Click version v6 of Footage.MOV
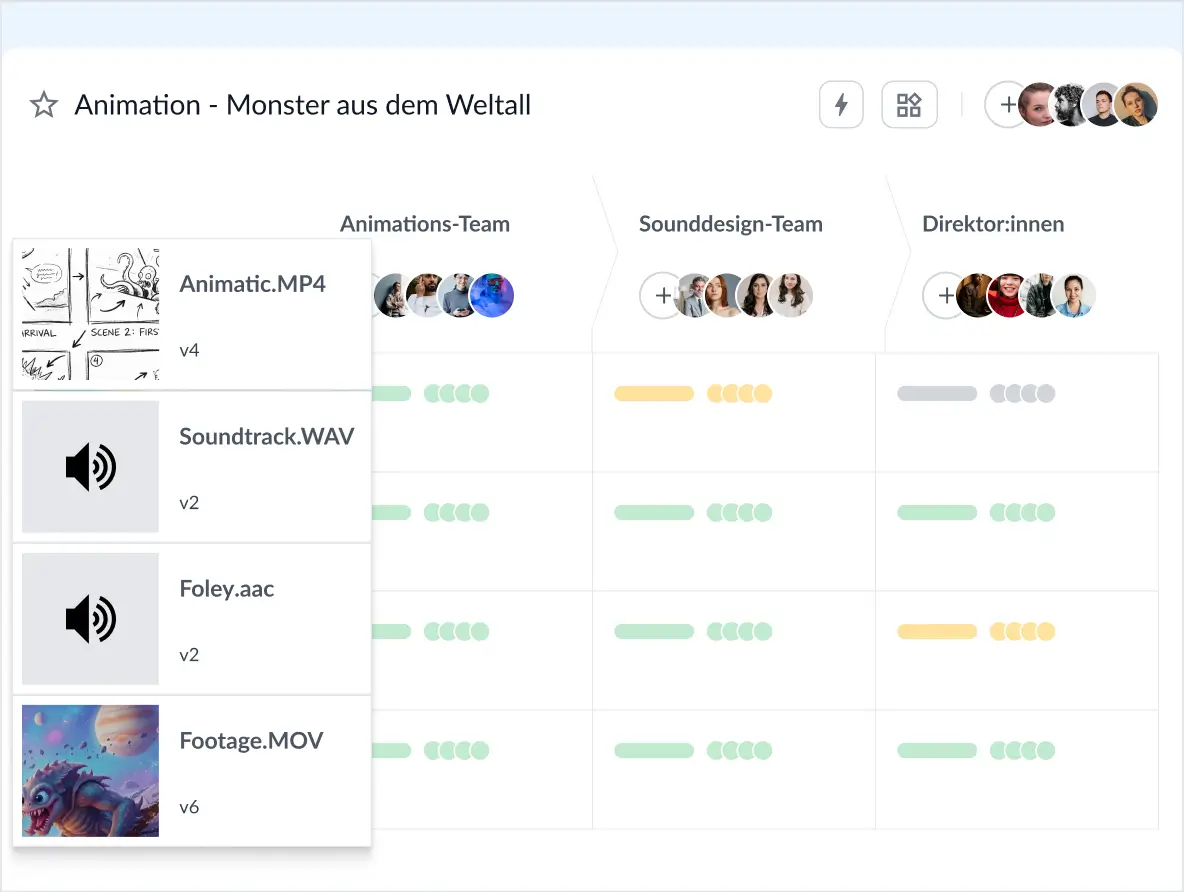This screenshot has height=892, width=1184. click(190, 807)
